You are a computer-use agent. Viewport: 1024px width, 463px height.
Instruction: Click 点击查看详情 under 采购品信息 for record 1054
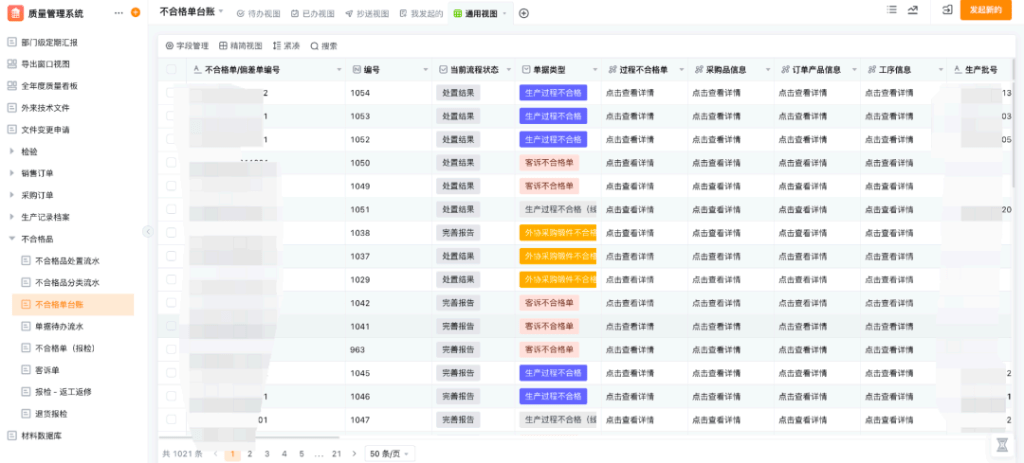[x=716, y=92]
